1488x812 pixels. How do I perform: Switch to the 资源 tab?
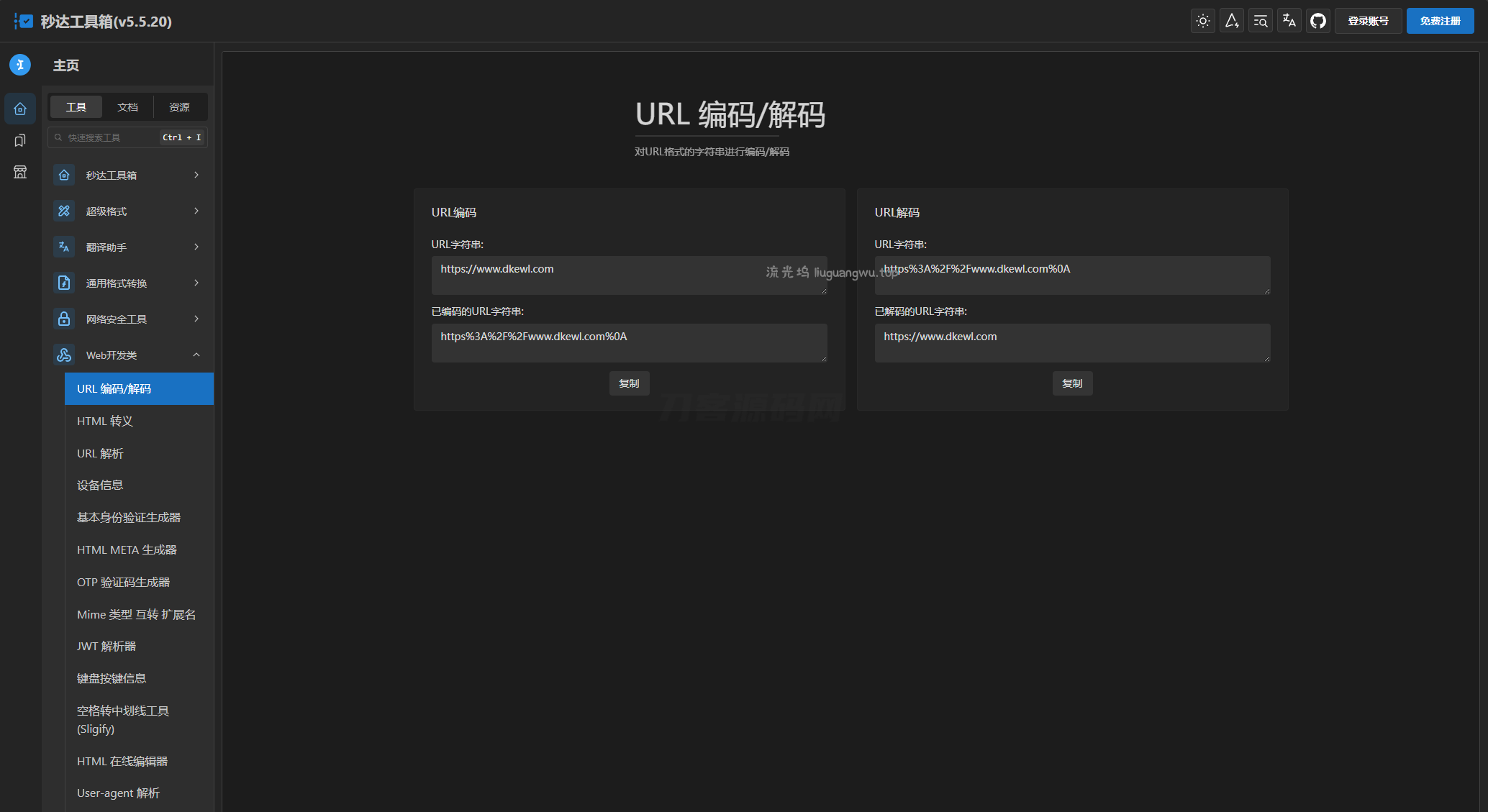[179, 107]
